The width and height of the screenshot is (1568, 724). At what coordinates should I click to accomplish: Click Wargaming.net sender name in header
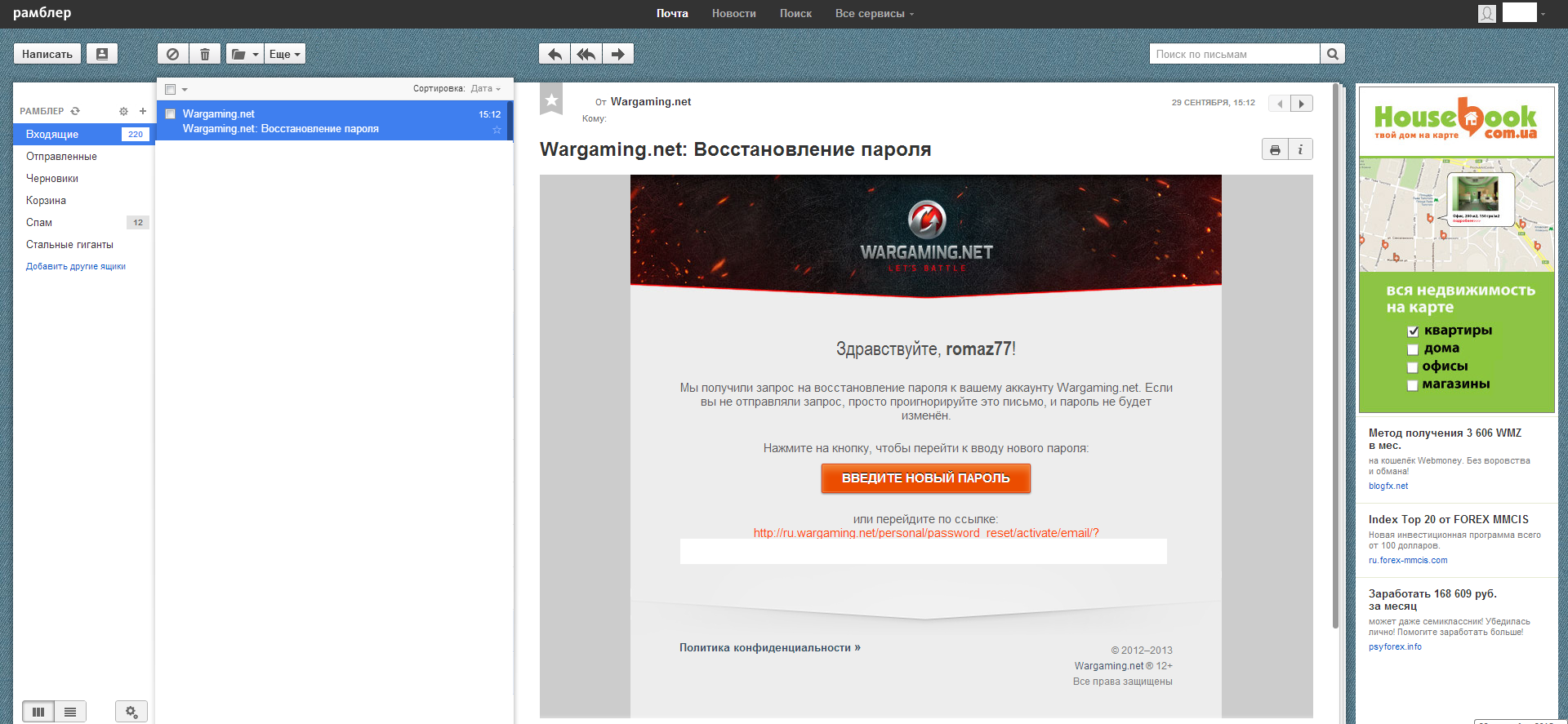[x=651, y=101]
